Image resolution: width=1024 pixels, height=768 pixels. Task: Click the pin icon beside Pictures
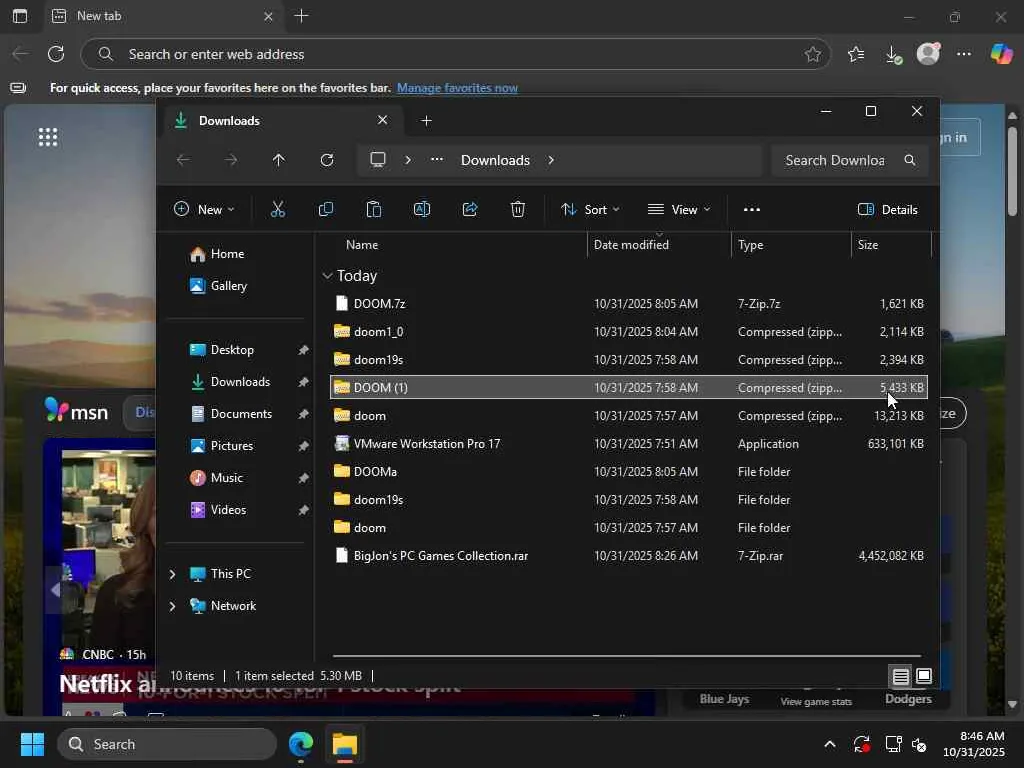pyautogui.click(x=303, y=446)
